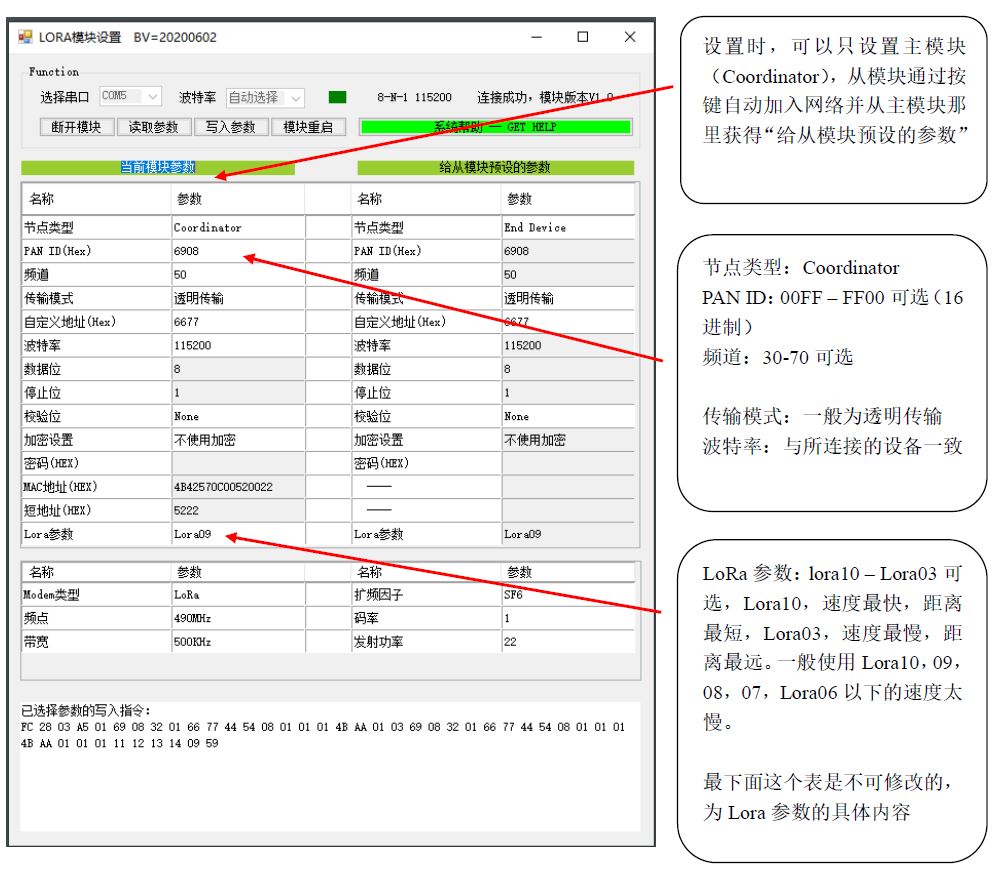Click 自定义地址 value 6677 in current module
996x869 pixels.
click(x=238, y=322)
